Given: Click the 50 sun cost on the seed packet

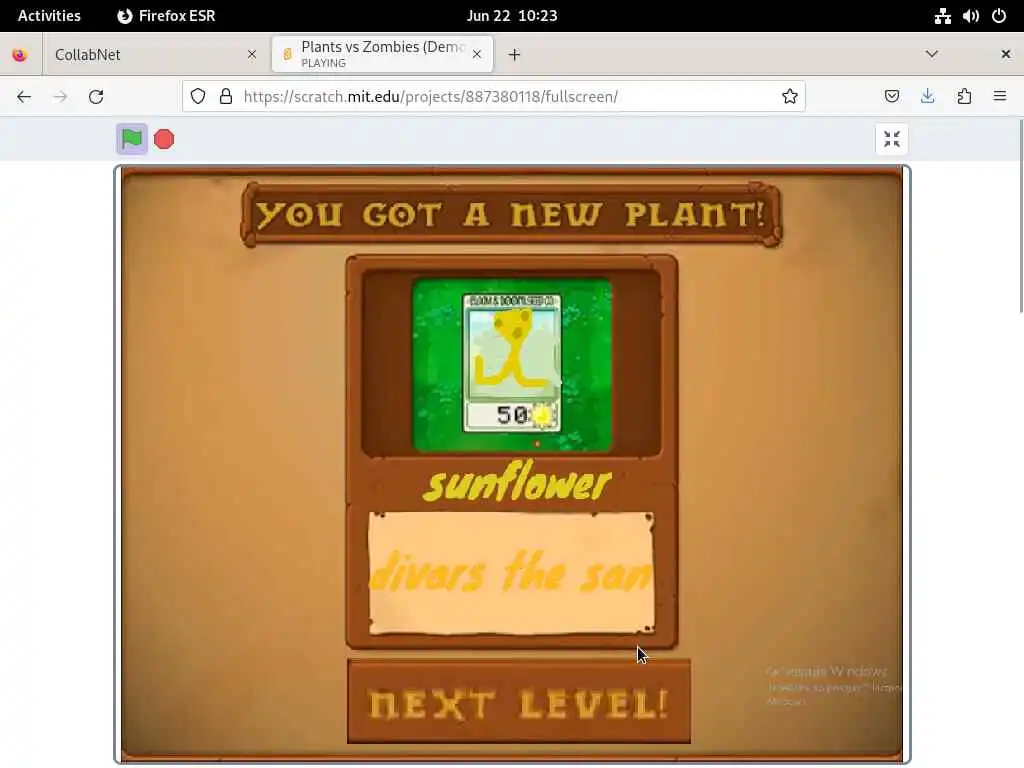Looking at the screenshot, I should point(512,415).
